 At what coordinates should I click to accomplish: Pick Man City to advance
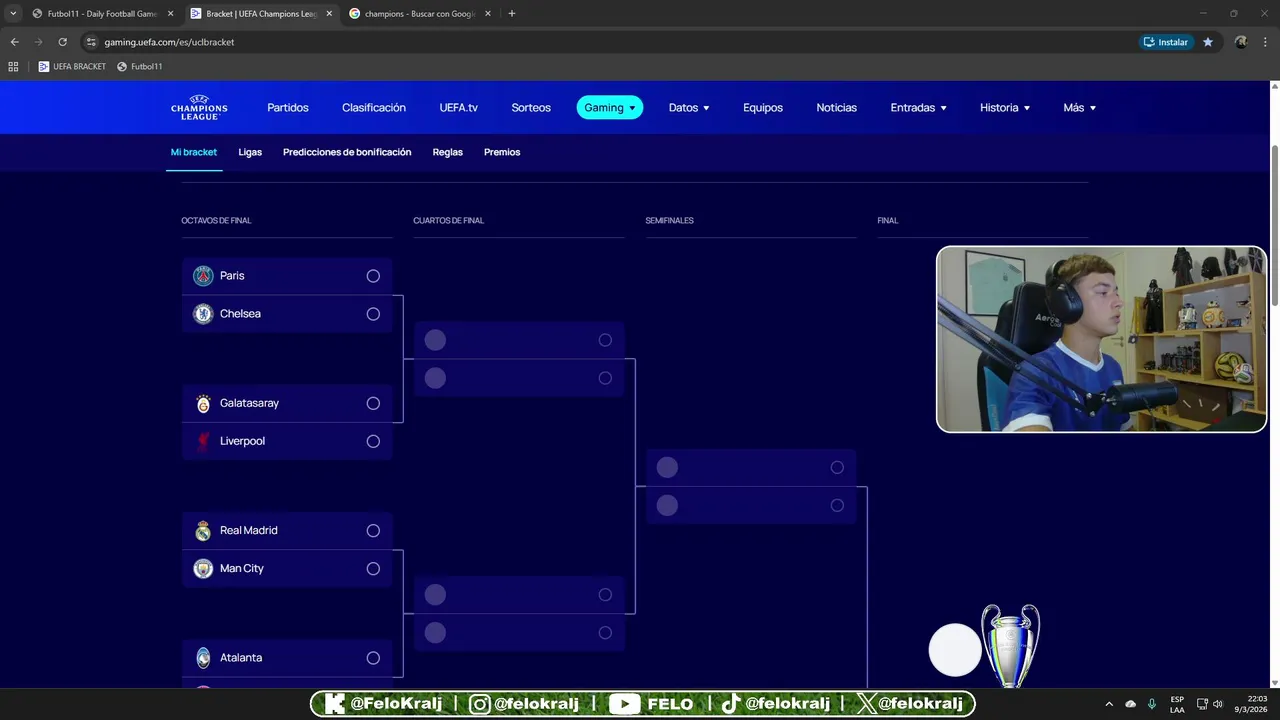373,569
